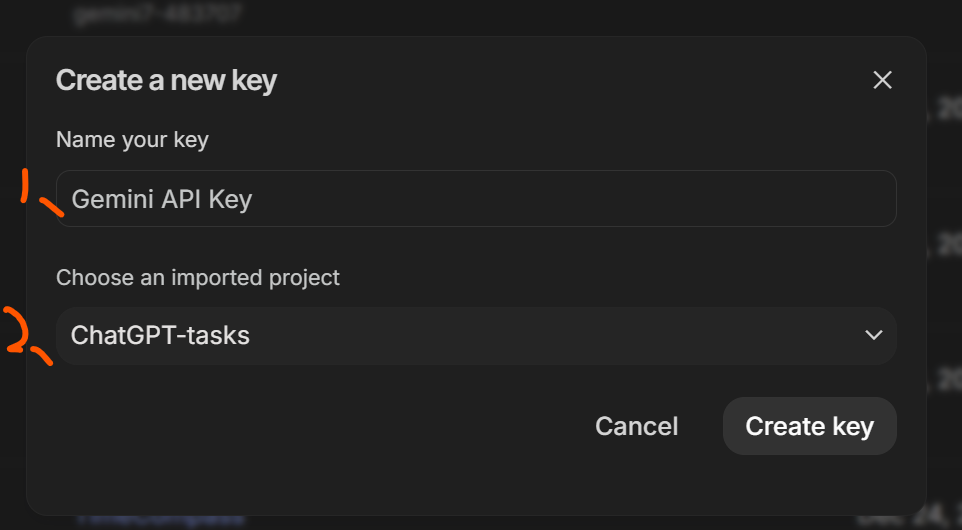Screen dimensions: 962x530
Task: Click the dimmed backdrop right of the dialog
Action: [x=944, y=300]
